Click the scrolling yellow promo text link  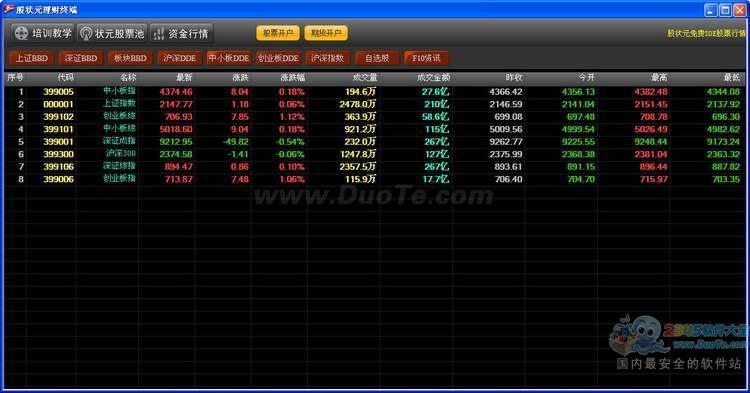click(706, 33)
